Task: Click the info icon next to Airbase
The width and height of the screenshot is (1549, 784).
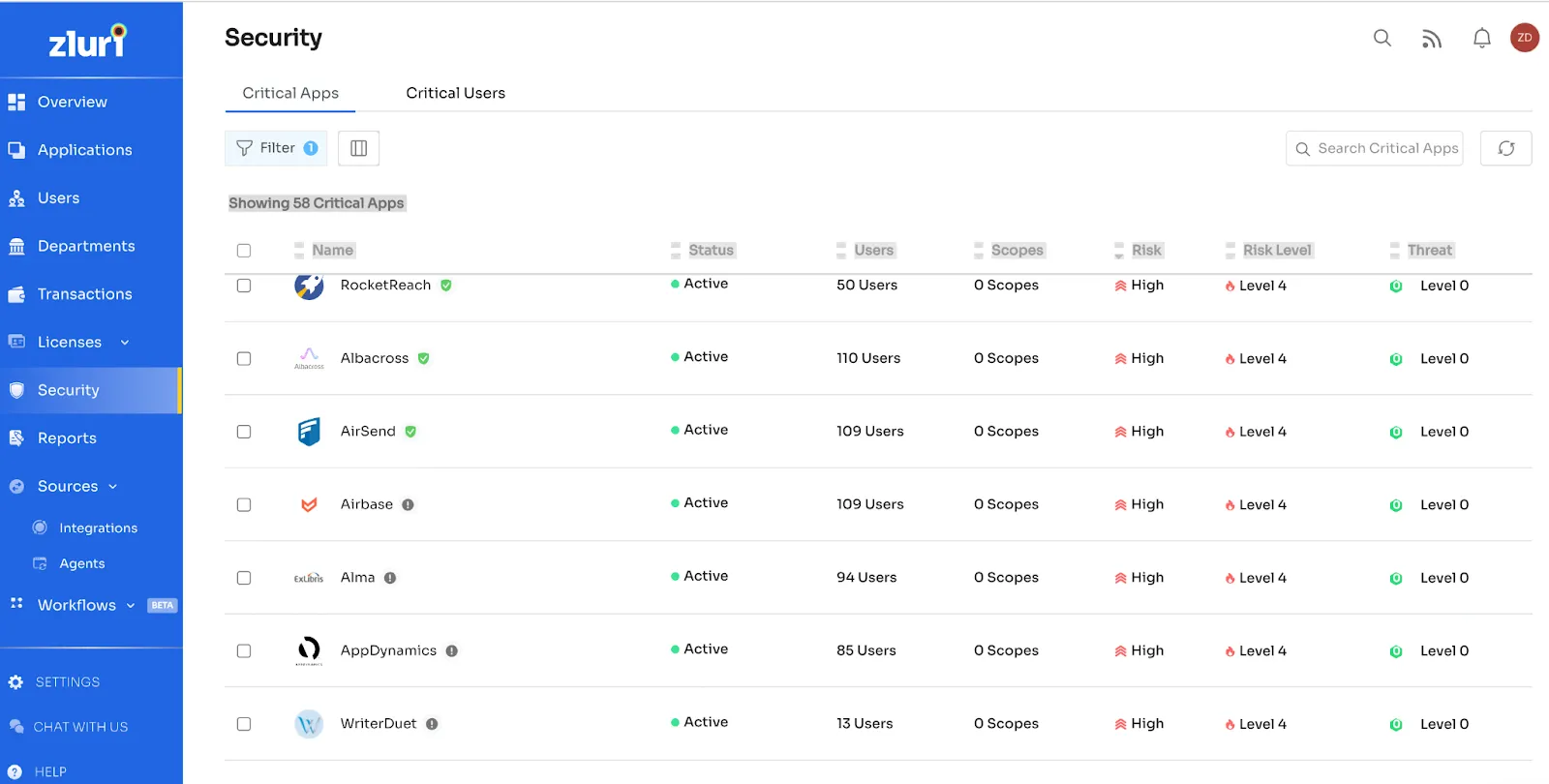Action: tap(408, 504)
